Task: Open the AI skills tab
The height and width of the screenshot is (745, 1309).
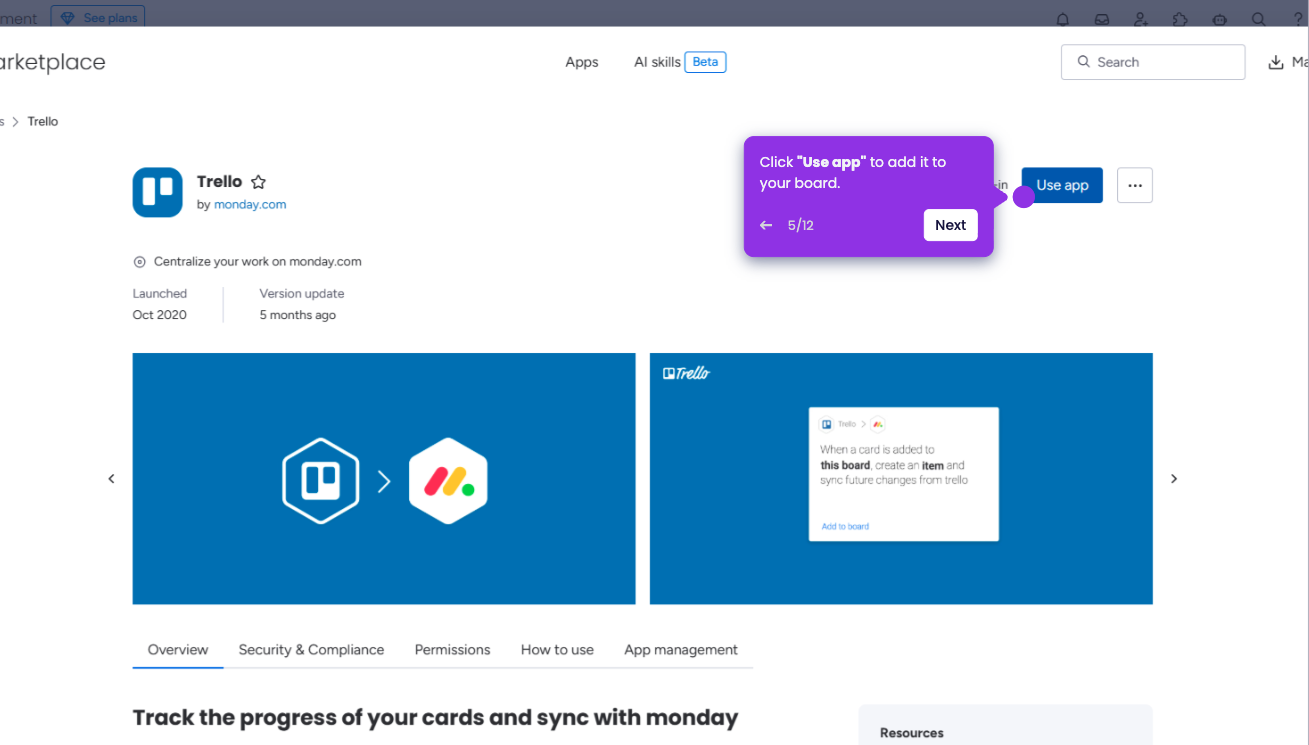Action: (x=657, y=62)
